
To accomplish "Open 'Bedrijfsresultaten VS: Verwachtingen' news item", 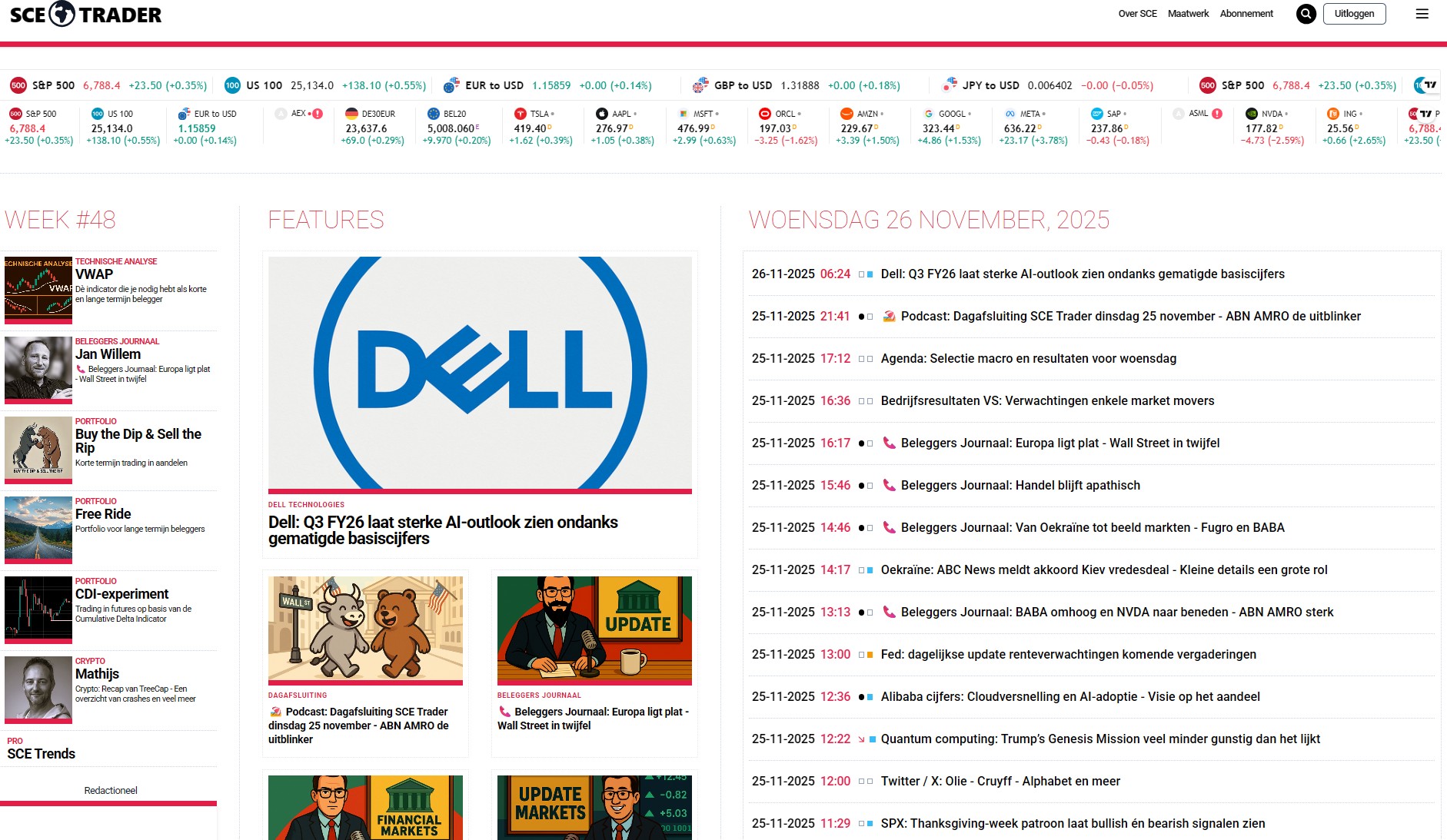I will (x=1048, y=400).
